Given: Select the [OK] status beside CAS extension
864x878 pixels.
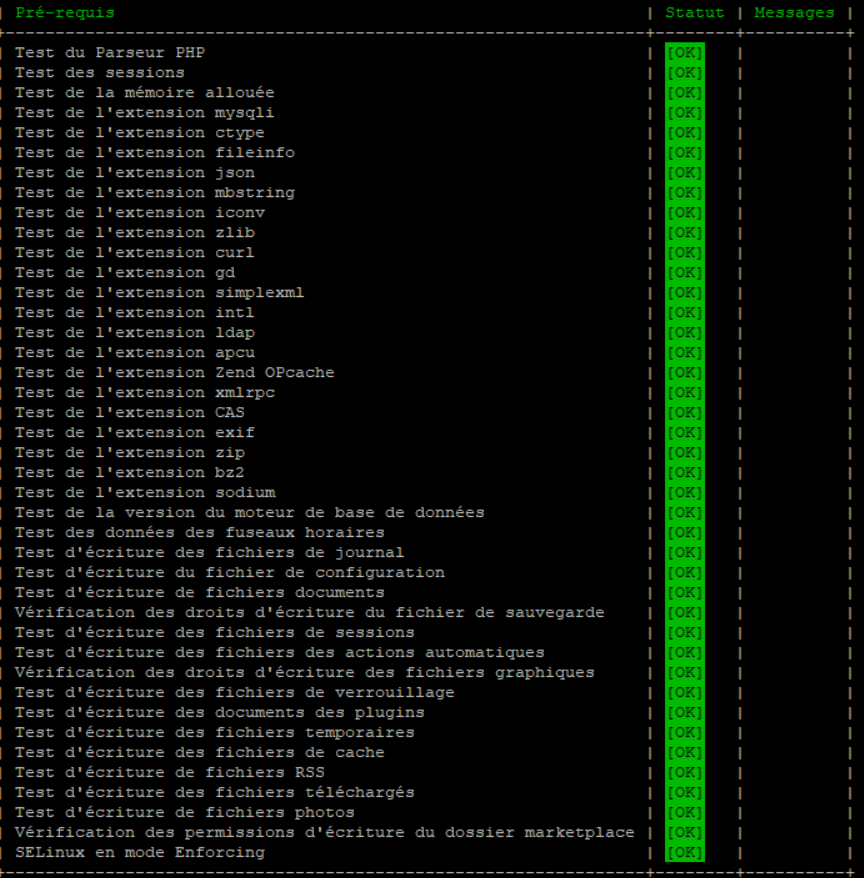Looking at the screenshot, I should click(685, 413).
